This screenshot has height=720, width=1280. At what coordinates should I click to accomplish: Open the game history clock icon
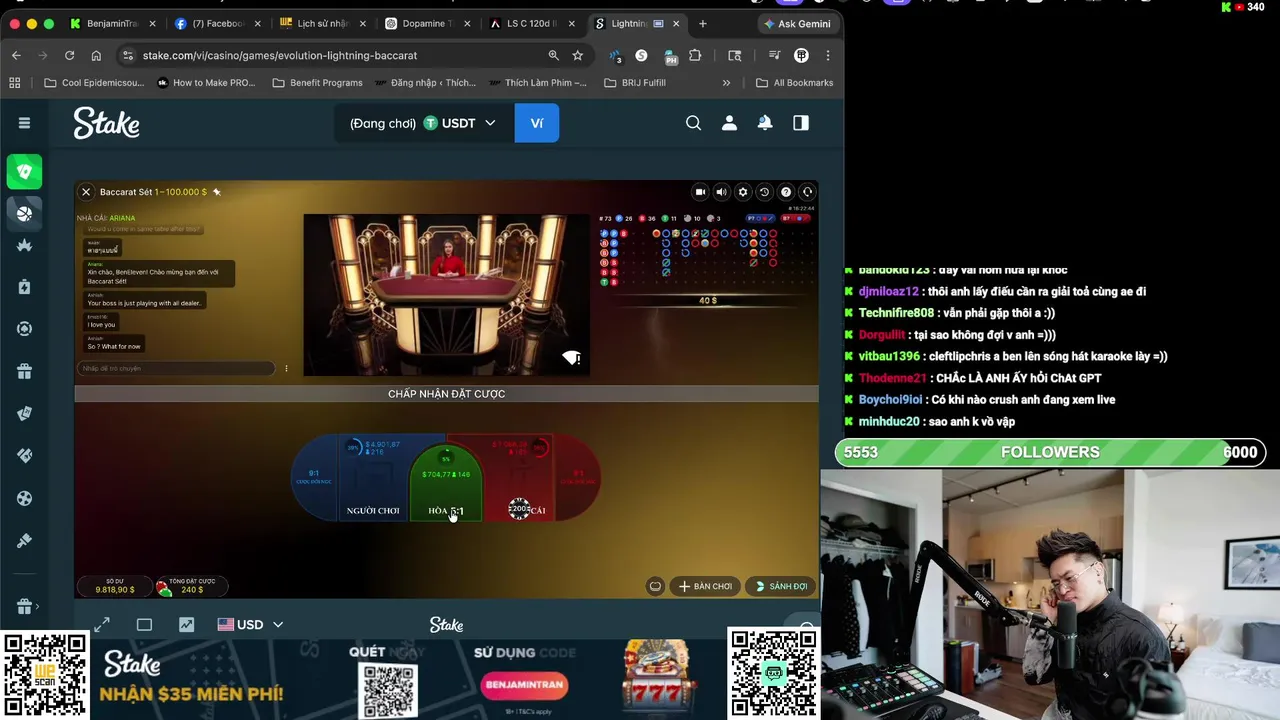[764, 192]
